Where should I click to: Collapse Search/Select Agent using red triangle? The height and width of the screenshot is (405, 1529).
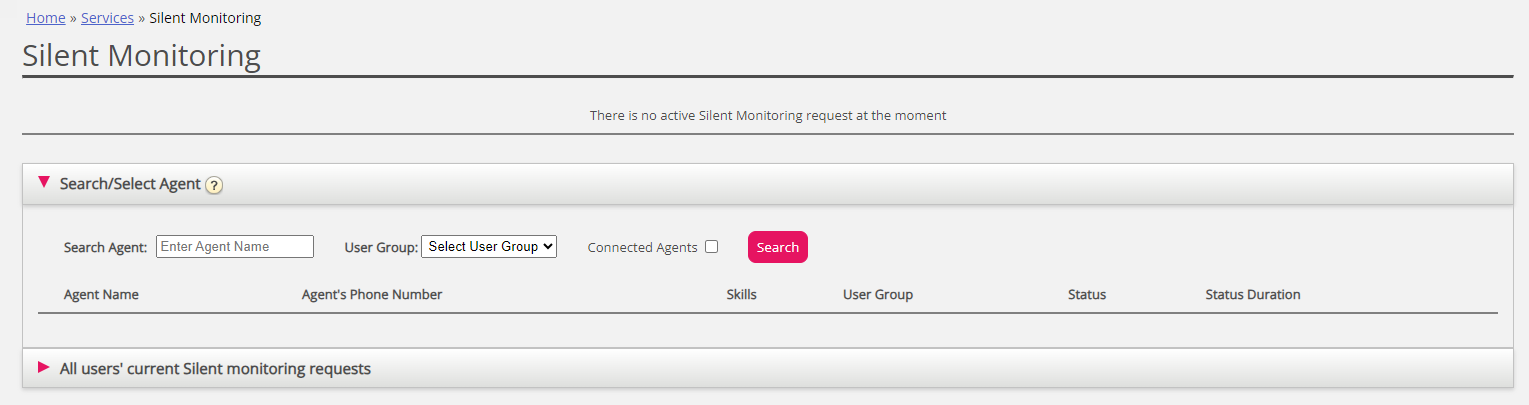44,182
